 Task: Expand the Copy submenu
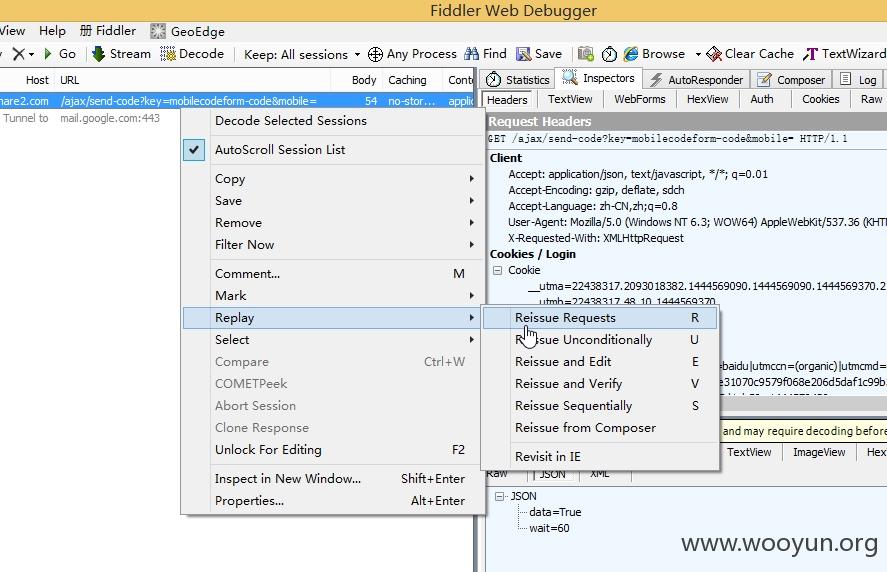tap(334, 179)
